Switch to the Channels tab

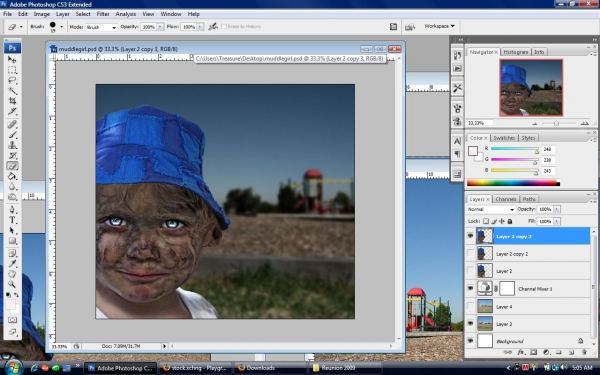[505, 199]
